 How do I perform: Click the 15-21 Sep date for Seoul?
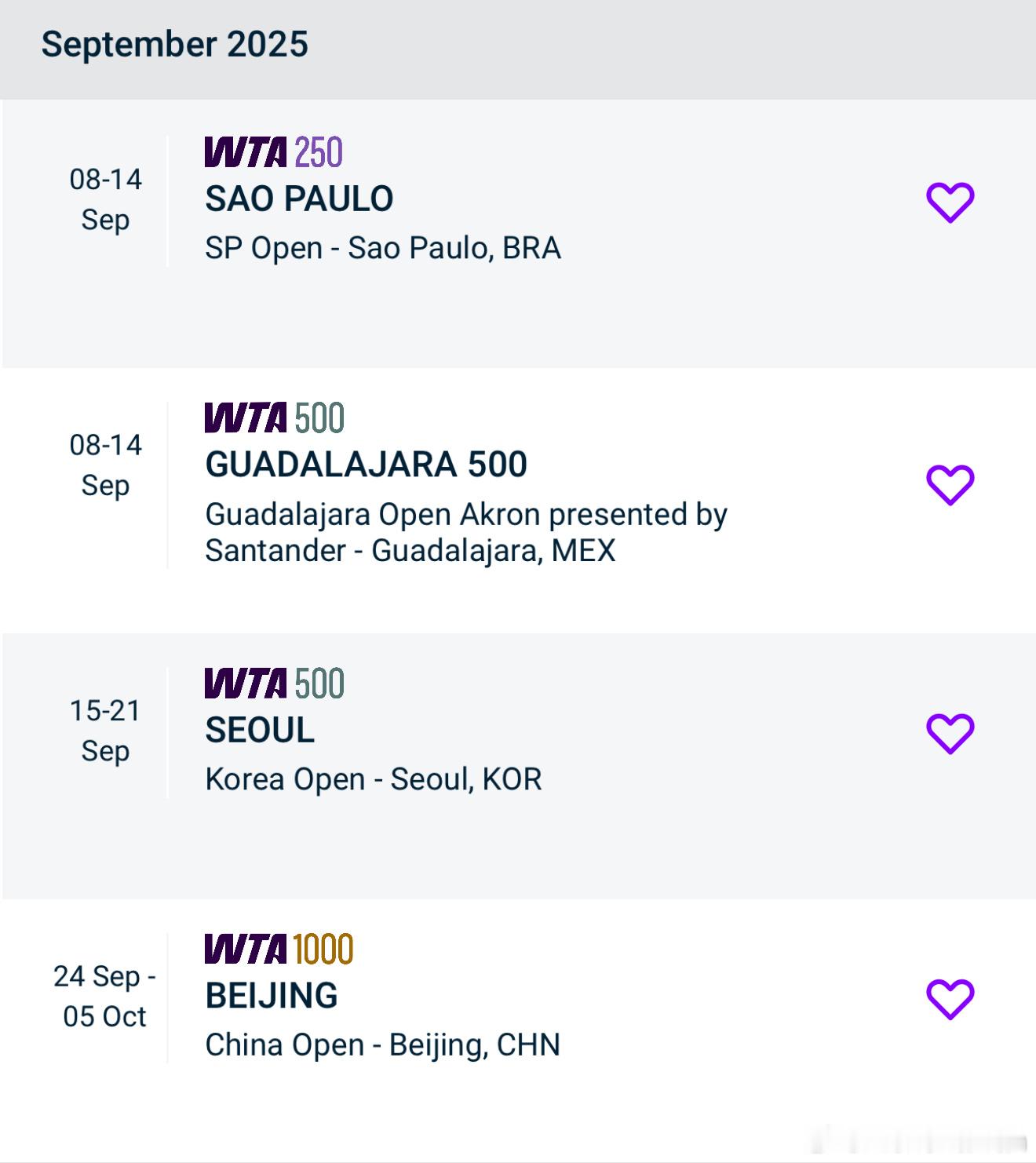[105, 731]
